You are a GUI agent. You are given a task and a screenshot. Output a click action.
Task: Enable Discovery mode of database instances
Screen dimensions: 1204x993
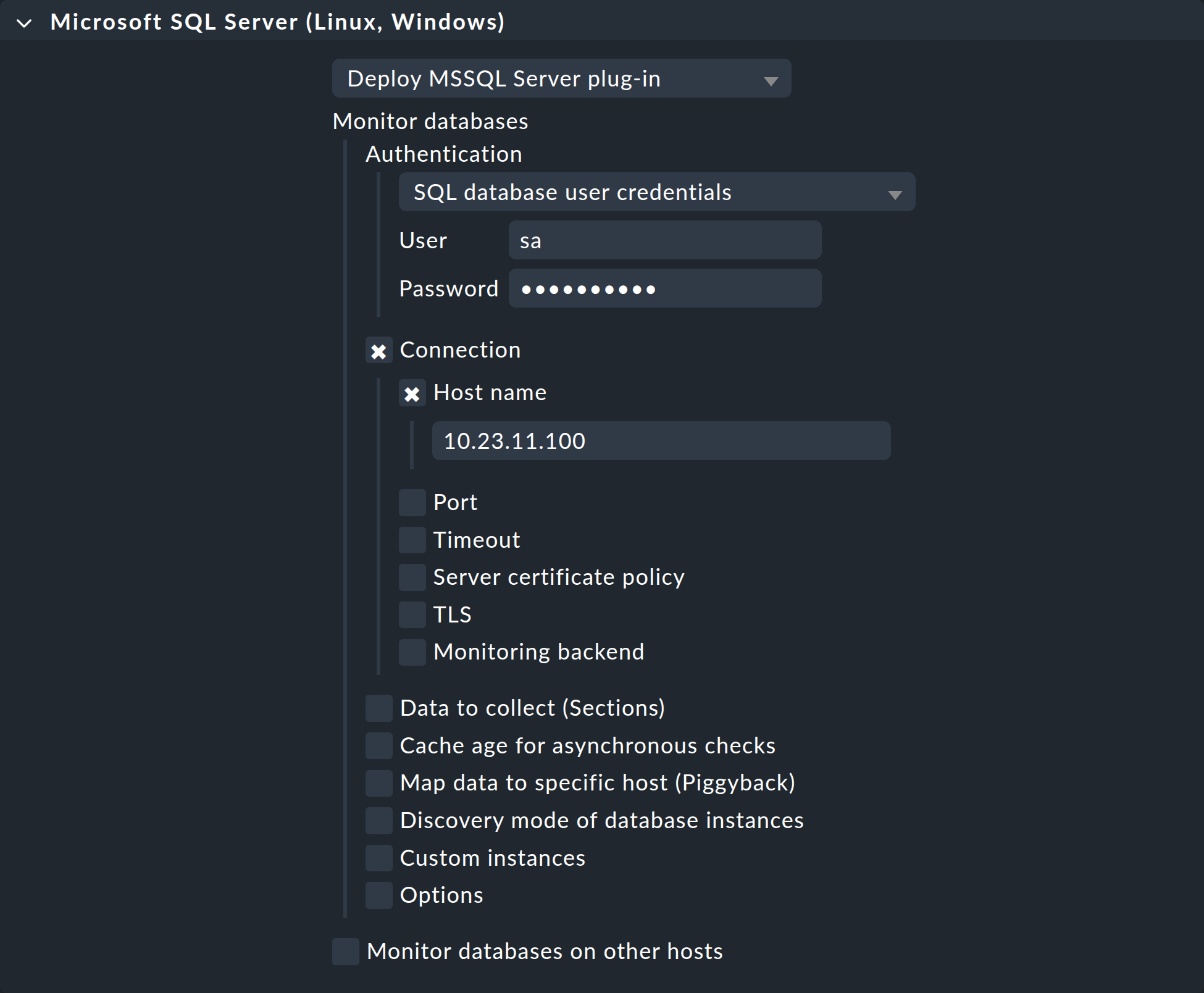tap(379, 820)
